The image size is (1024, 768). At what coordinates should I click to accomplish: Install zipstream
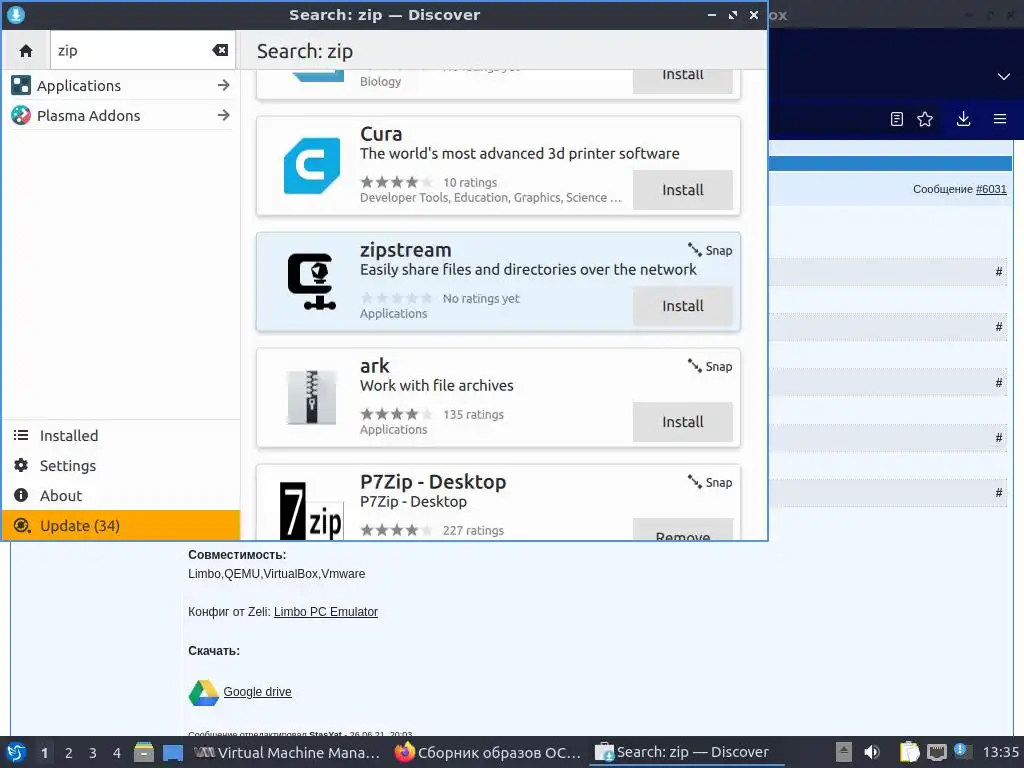click(x=682, y=306)
